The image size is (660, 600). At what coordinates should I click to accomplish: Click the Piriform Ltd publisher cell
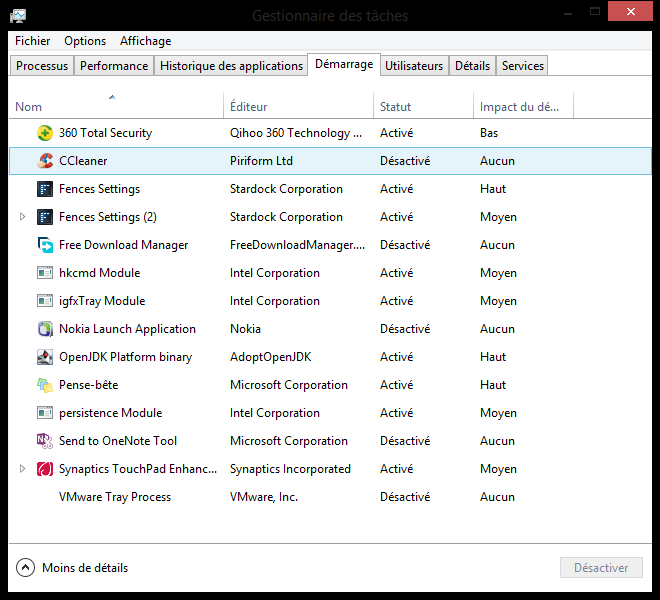(261, 161)
